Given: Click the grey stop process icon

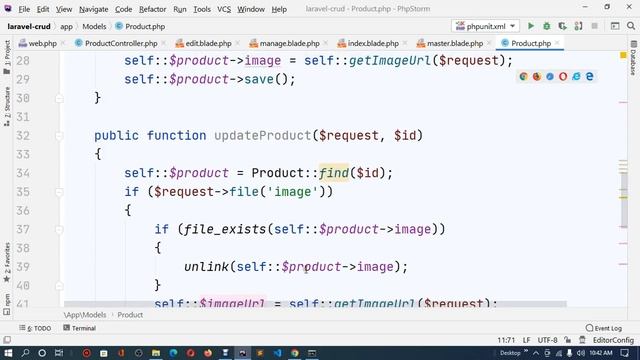Looking at the screenshot, I should [x=594, y=26].
